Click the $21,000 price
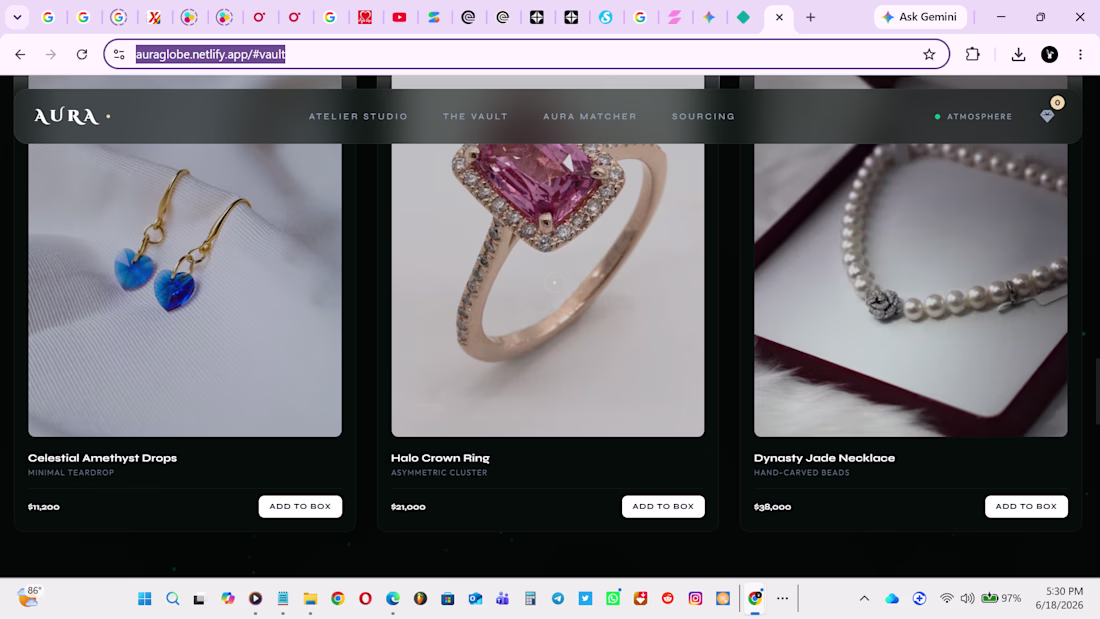The image size is (1100, 619). pyautogui.click(x=408, y=507)
